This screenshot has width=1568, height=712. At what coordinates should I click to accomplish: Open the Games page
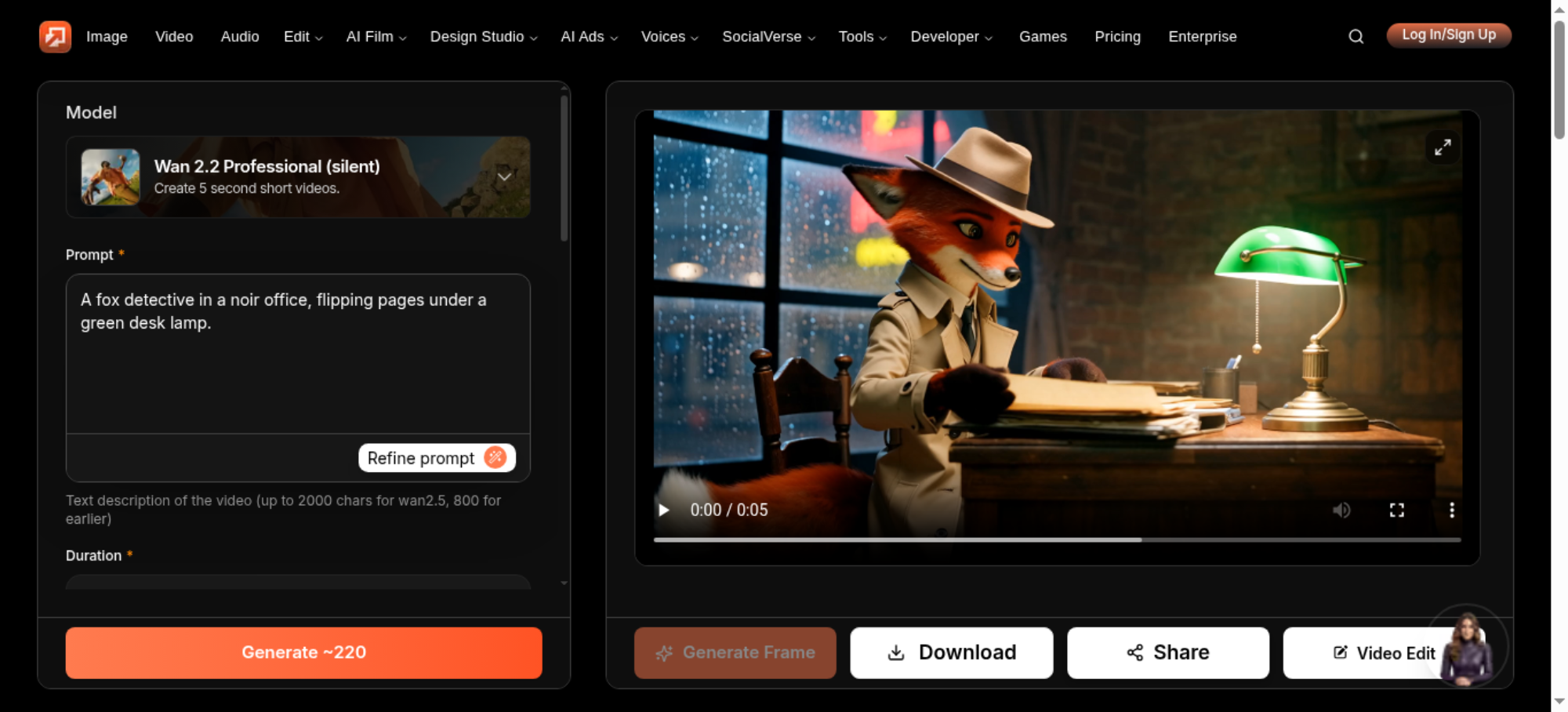pos(1043,36)
